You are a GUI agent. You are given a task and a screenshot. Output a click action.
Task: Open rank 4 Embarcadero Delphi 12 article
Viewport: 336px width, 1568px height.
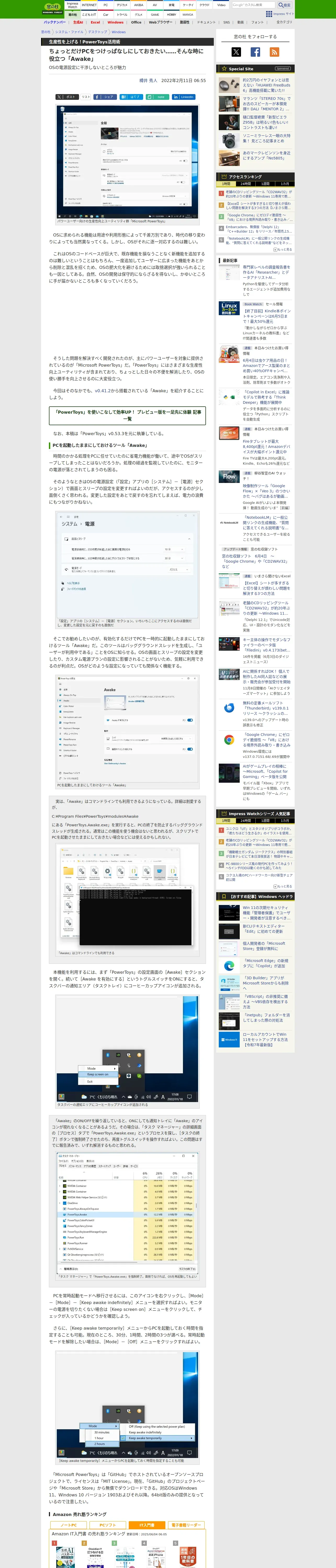tap(259, 229)
